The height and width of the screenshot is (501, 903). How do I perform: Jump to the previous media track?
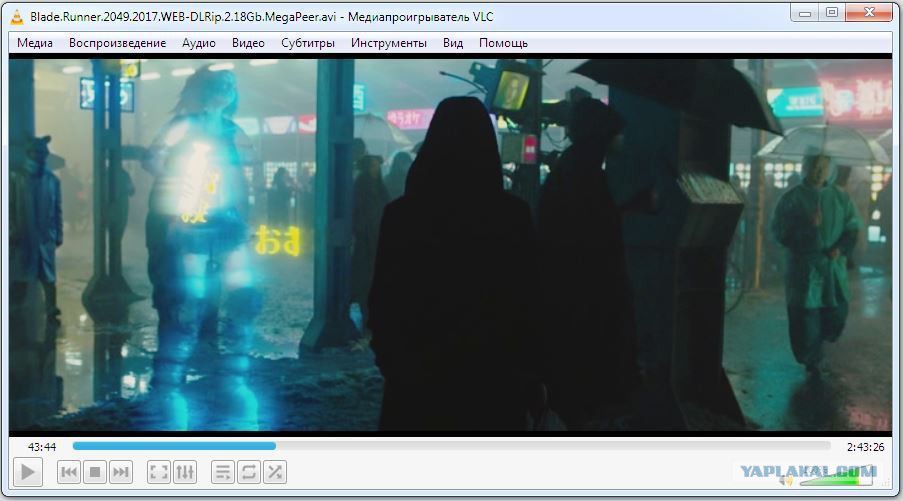69,473
